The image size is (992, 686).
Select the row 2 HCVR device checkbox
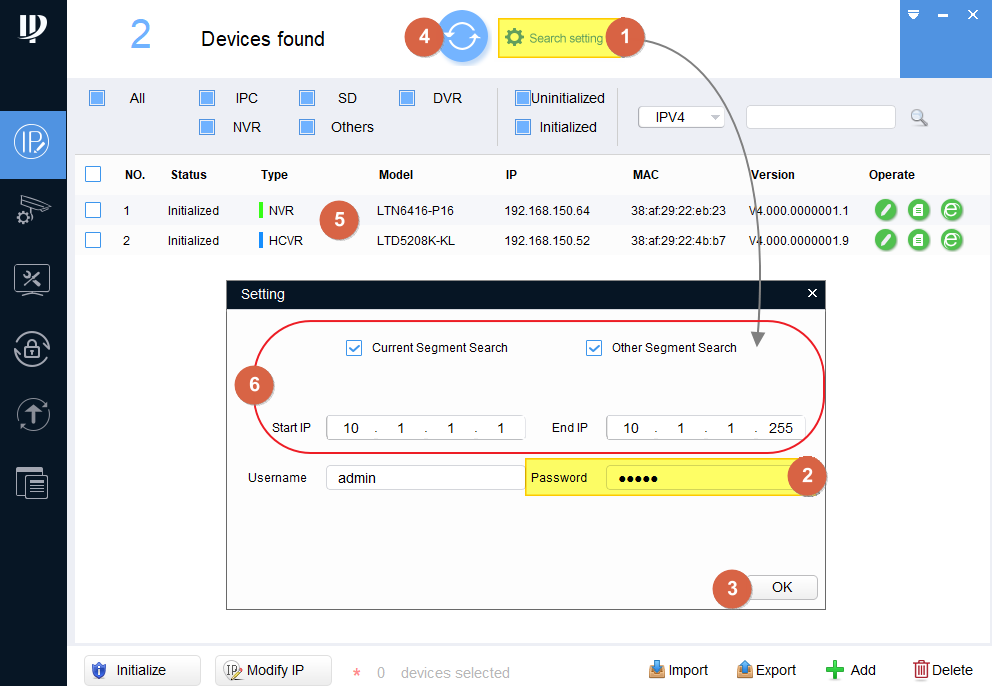93,240
